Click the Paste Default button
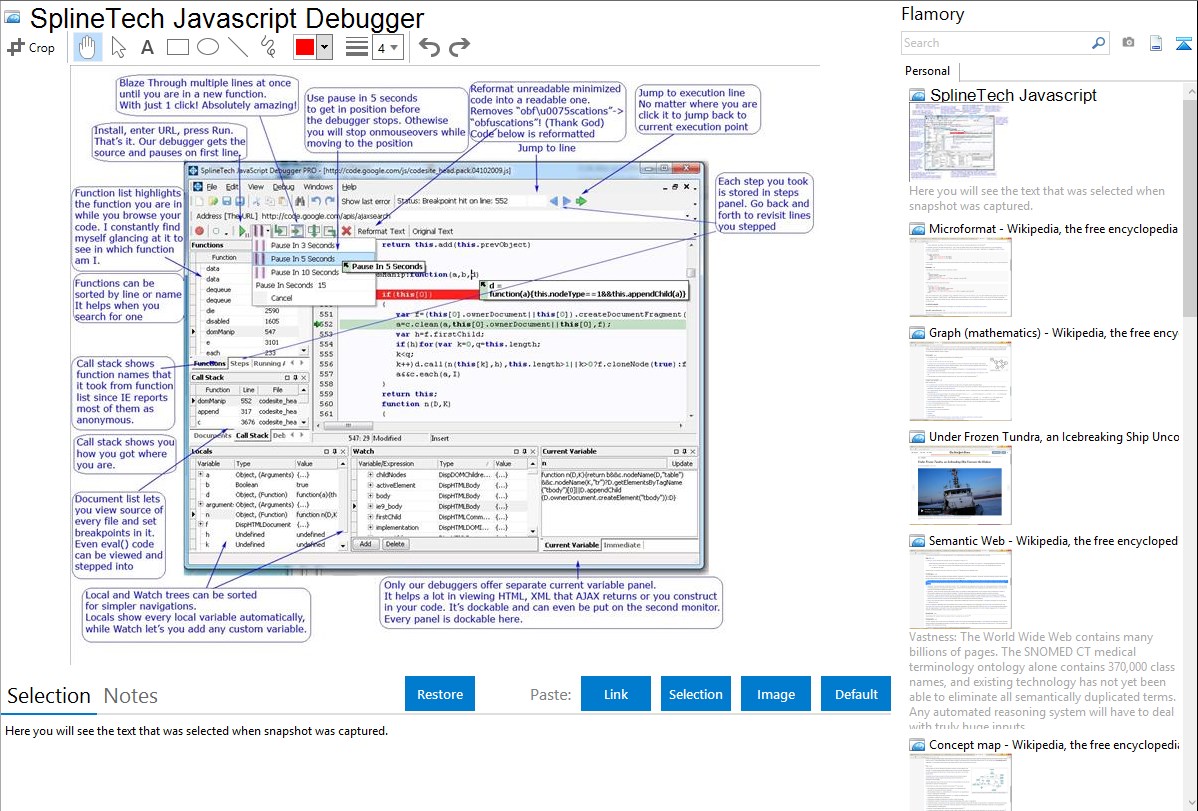1198x811 pixels. point(856,694)
